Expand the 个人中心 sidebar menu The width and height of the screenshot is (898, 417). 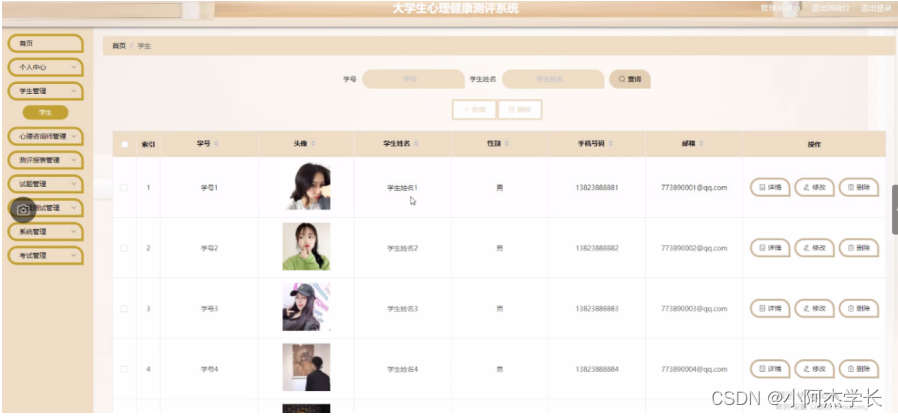[45, 67]
